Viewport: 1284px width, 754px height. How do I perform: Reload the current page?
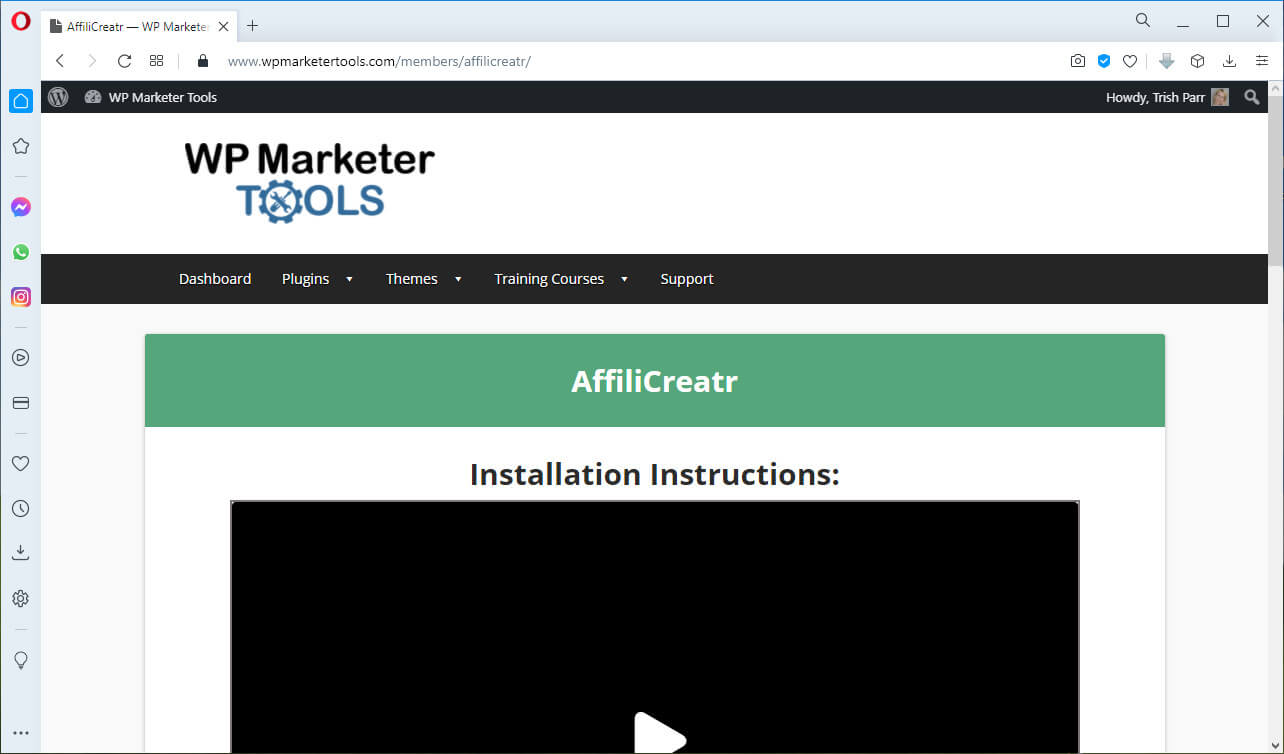pyautogui.click(x=124, y=61)
